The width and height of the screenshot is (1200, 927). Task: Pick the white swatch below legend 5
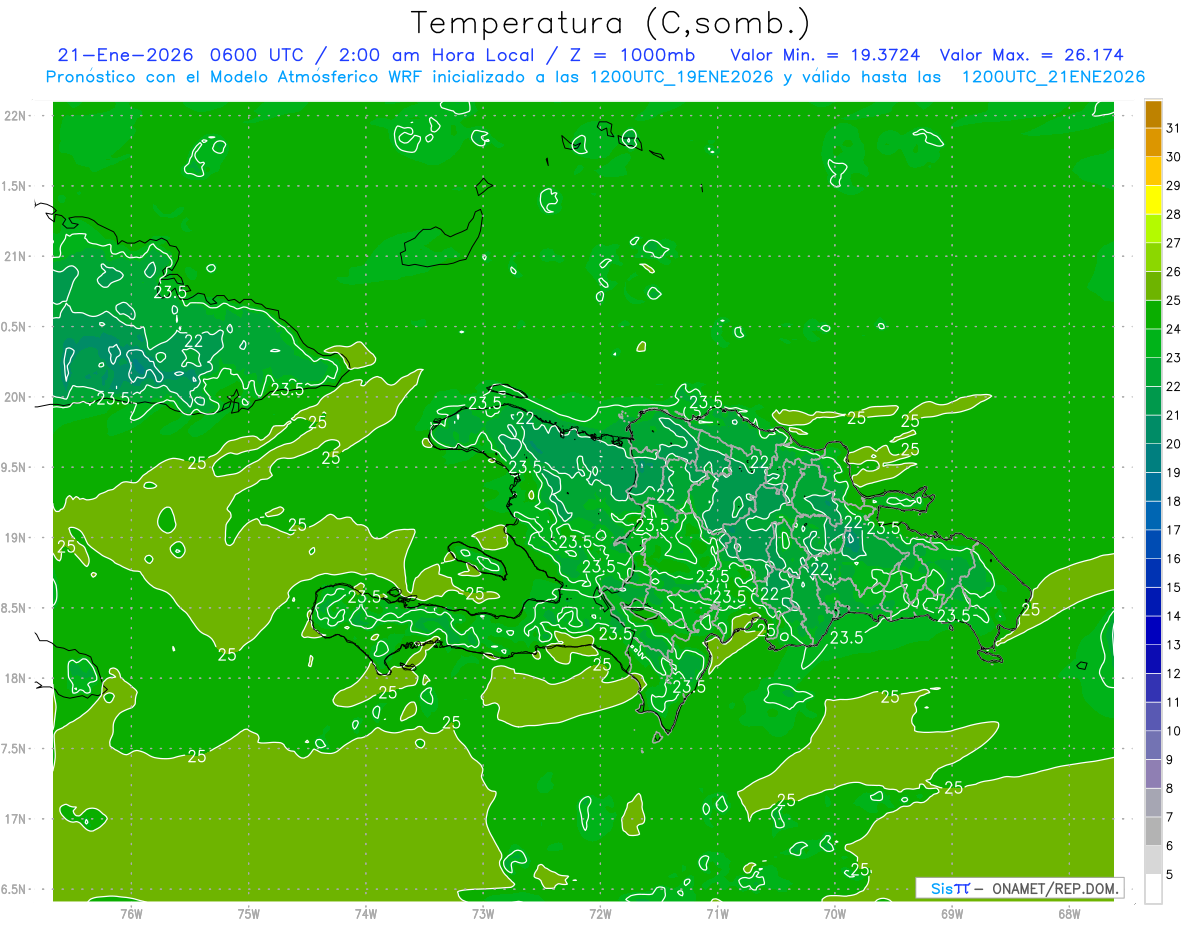[1153, 888]
